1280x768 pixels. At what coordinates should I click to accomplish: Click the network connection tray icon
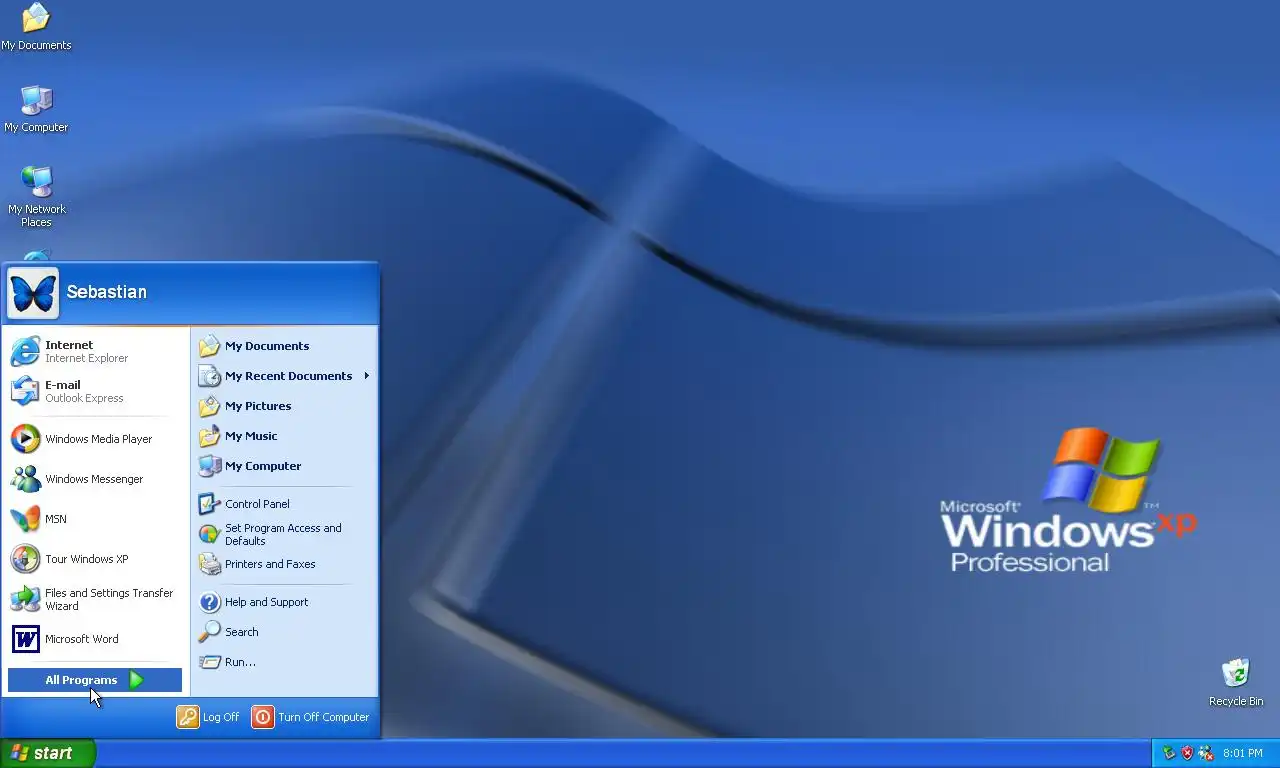point(1205,753)
